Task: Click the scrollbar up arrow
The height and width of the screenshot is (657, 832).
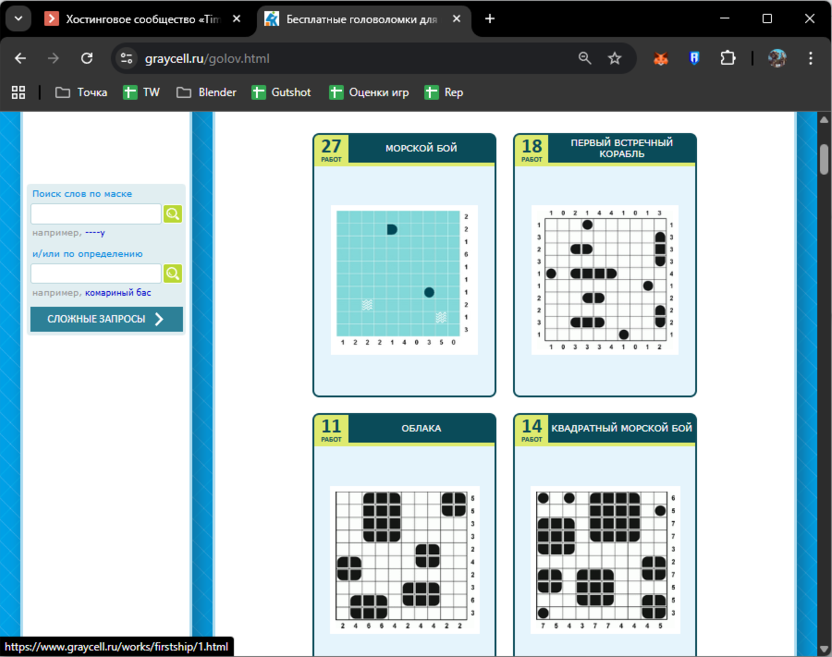Action: [x=824, y=120]
